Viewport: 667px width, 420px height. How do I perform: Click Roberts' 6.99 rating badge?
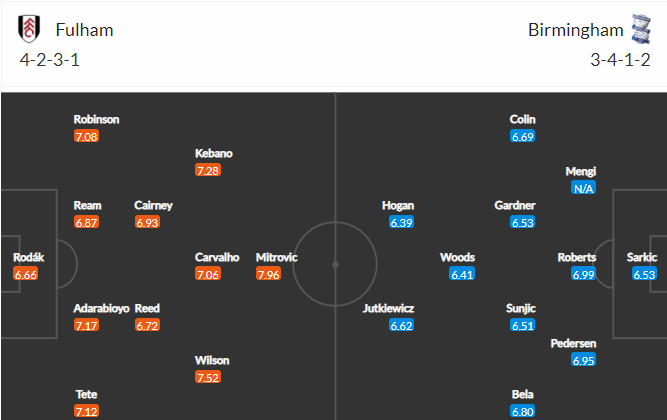583,274
